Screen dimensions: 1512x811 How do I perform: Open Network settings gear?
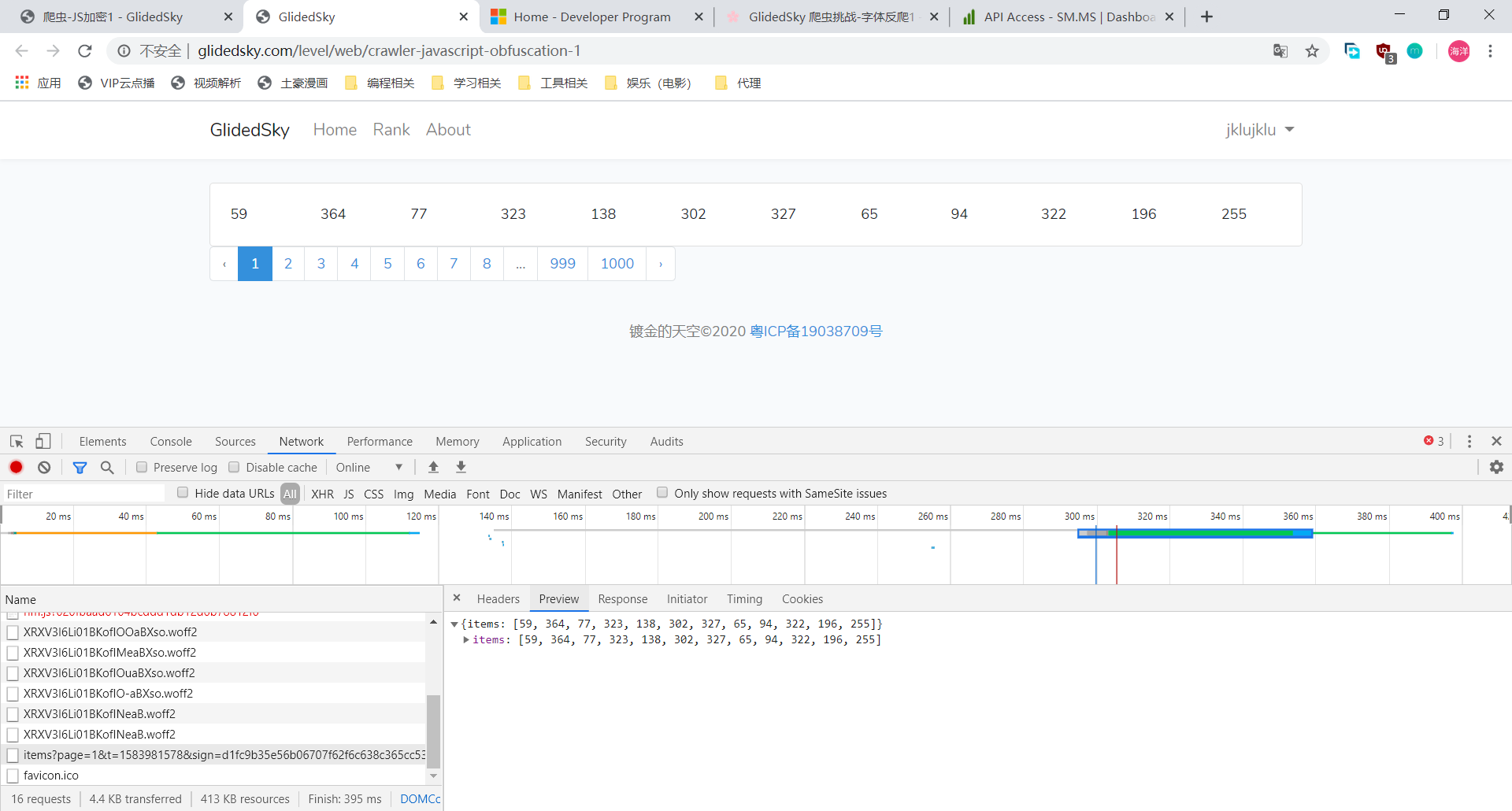[1496, 467]
